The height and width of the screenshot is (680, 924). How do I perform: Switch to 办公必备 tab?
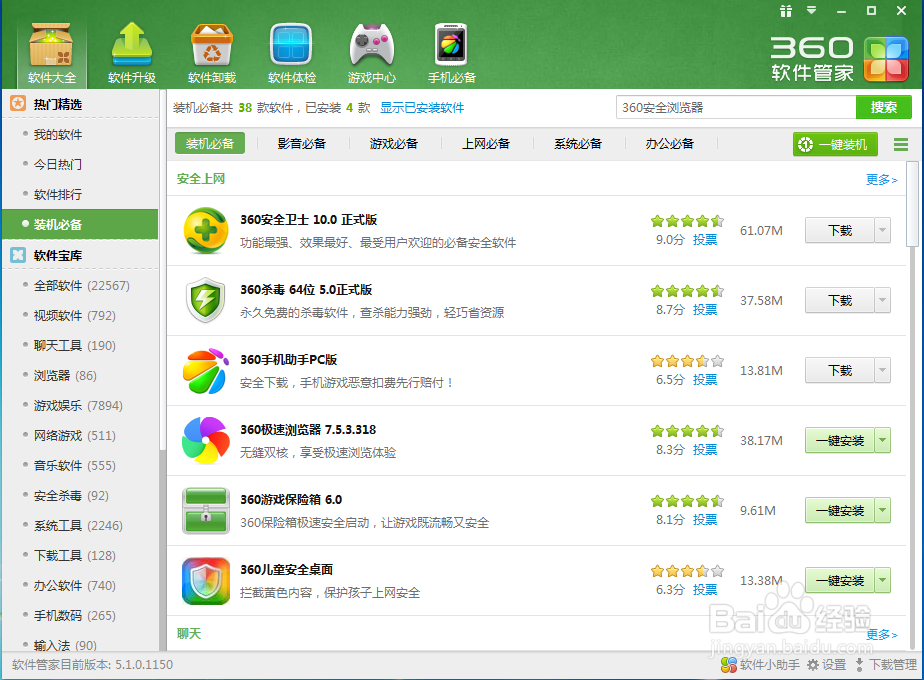pyautogui.click(x=669, y=143)
